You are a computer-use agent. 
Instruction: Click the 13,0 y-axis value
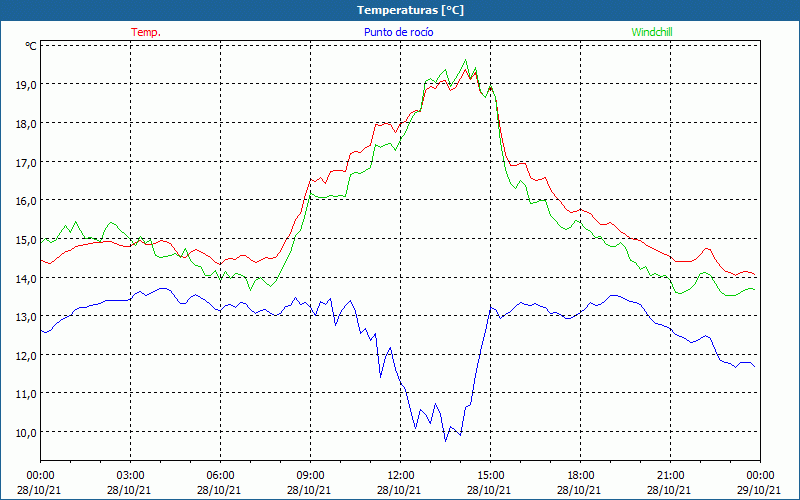[x=26, y=317]
